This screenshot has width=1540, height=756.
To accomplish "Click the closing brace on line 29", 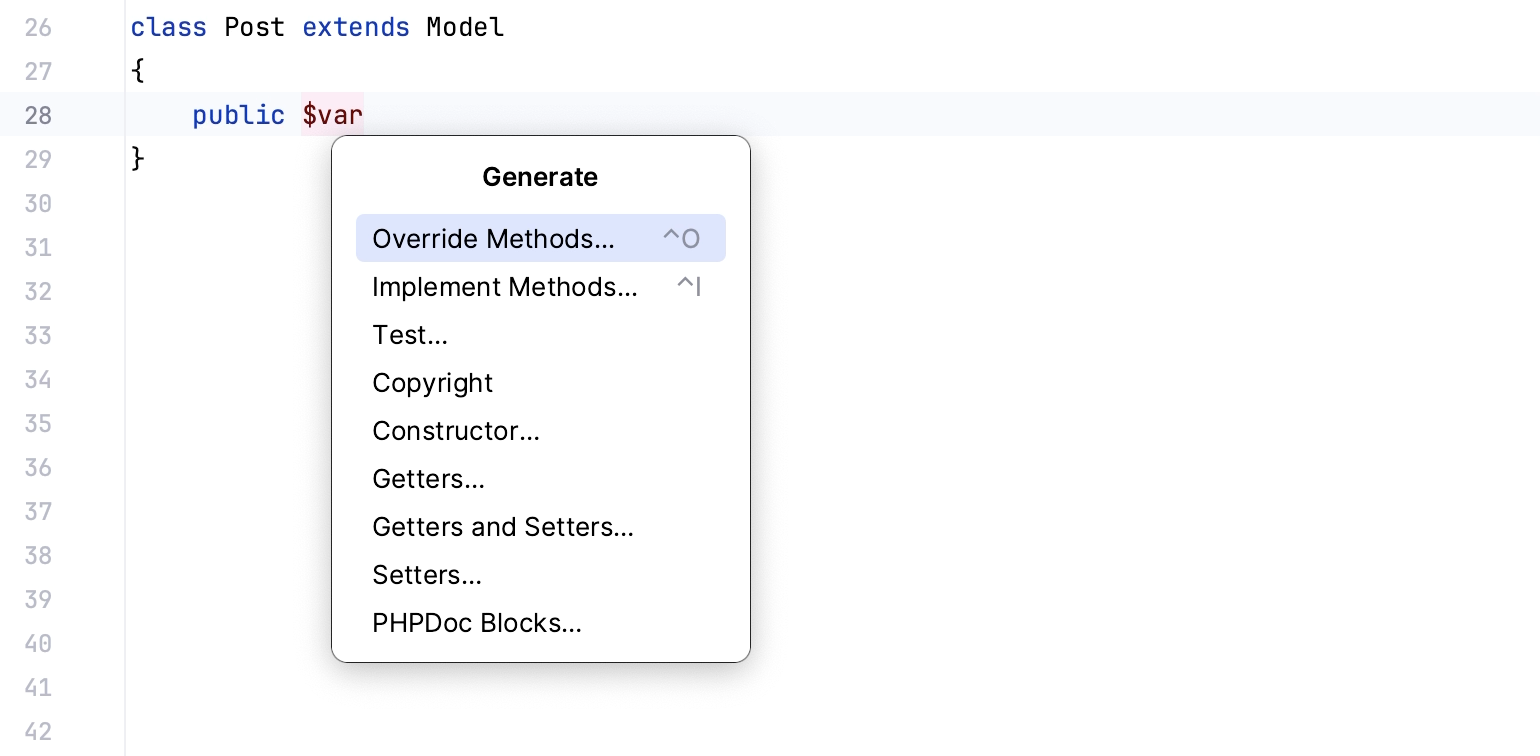I will 137,159.
